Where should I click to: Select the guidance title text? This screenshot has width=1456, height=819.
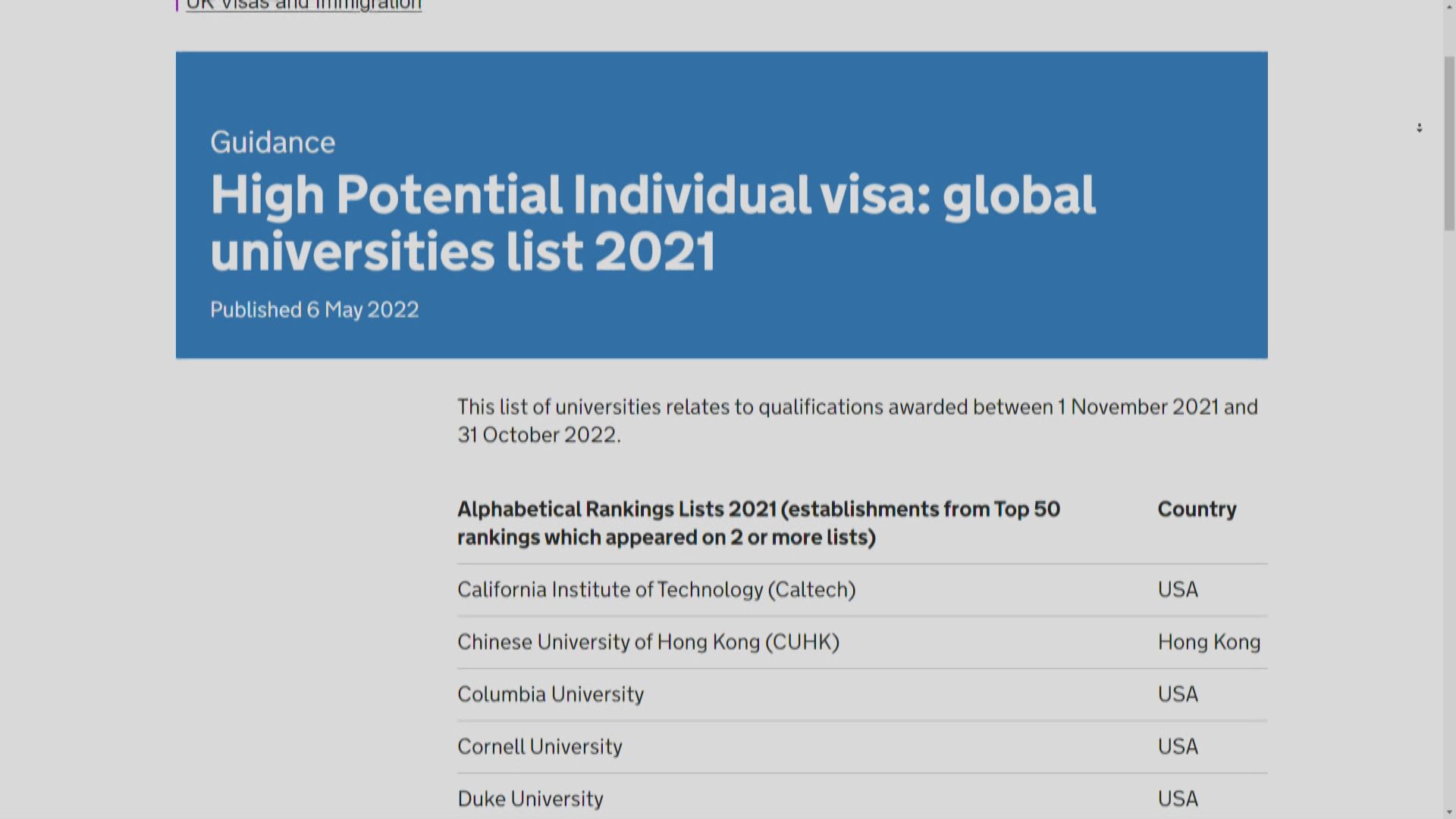tap(652, 220)
